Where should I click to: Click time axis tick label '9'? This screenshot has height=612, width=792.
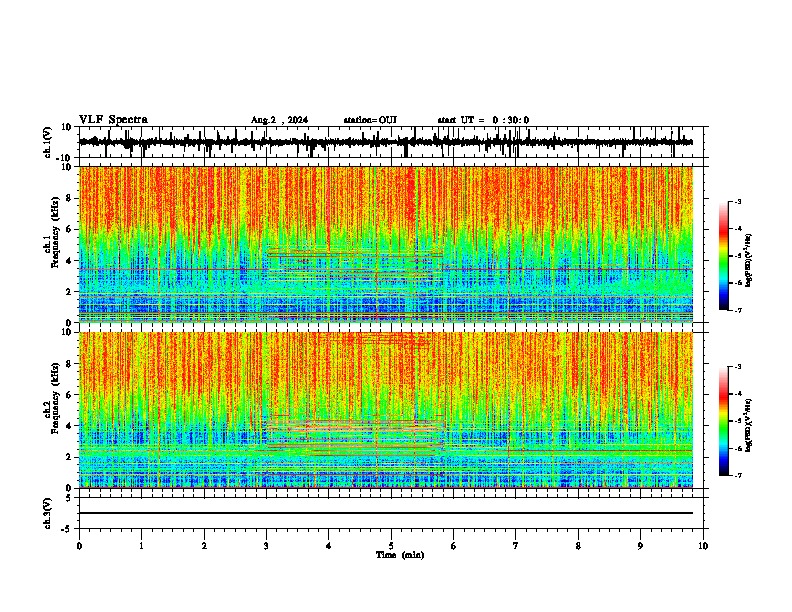(640, 546)
